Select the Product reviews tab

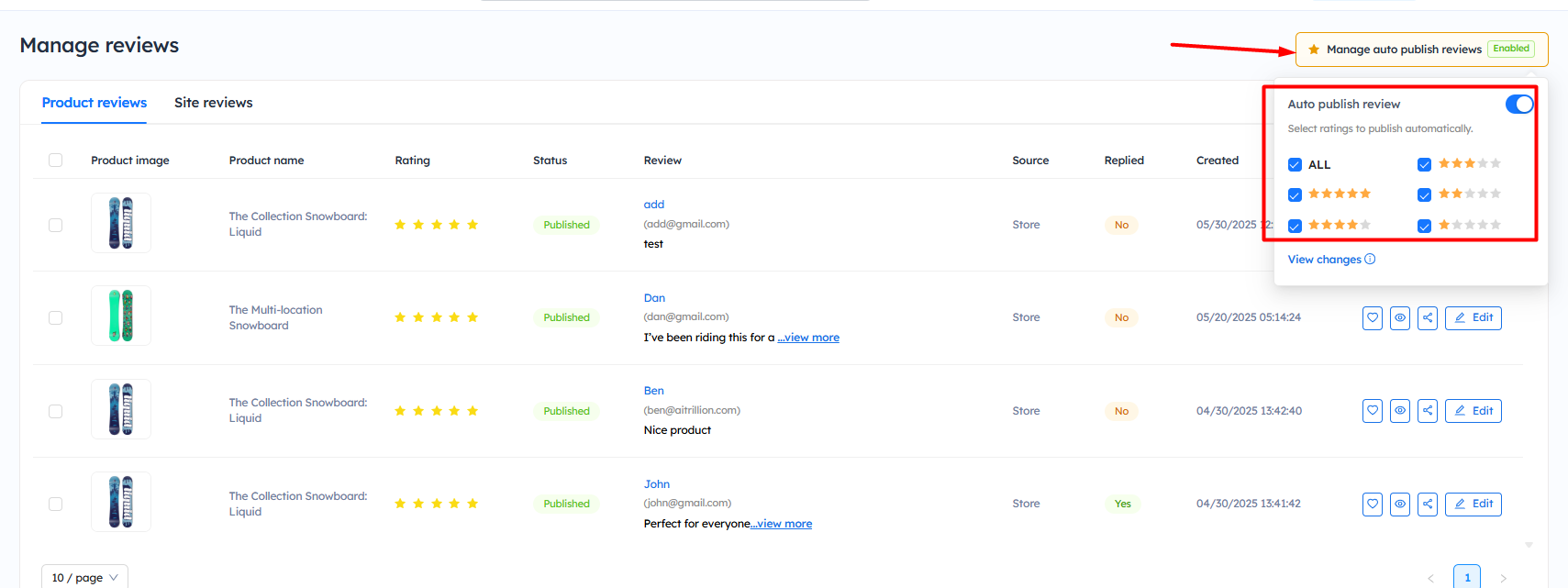pyautogui.click(x=95, y=103)
